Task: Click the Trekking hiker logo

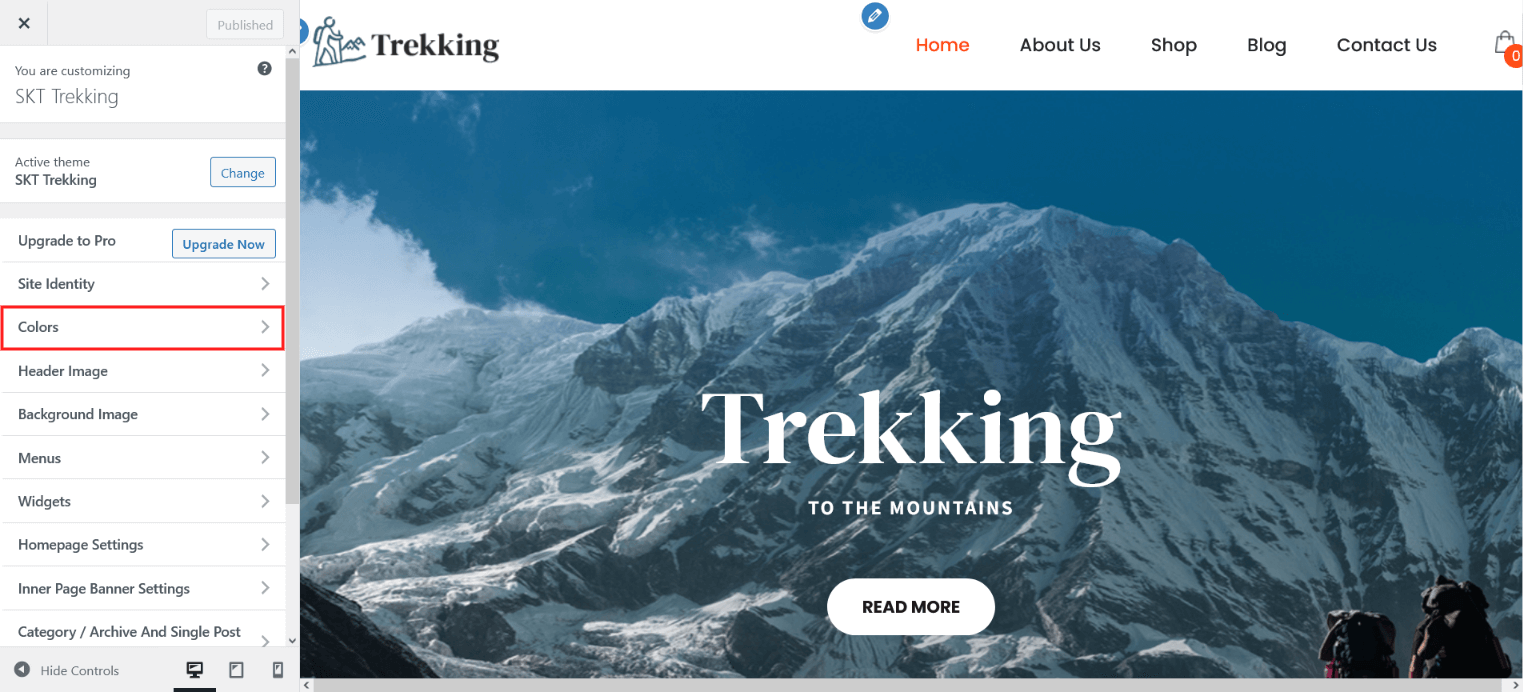Action: click(405, 43)
